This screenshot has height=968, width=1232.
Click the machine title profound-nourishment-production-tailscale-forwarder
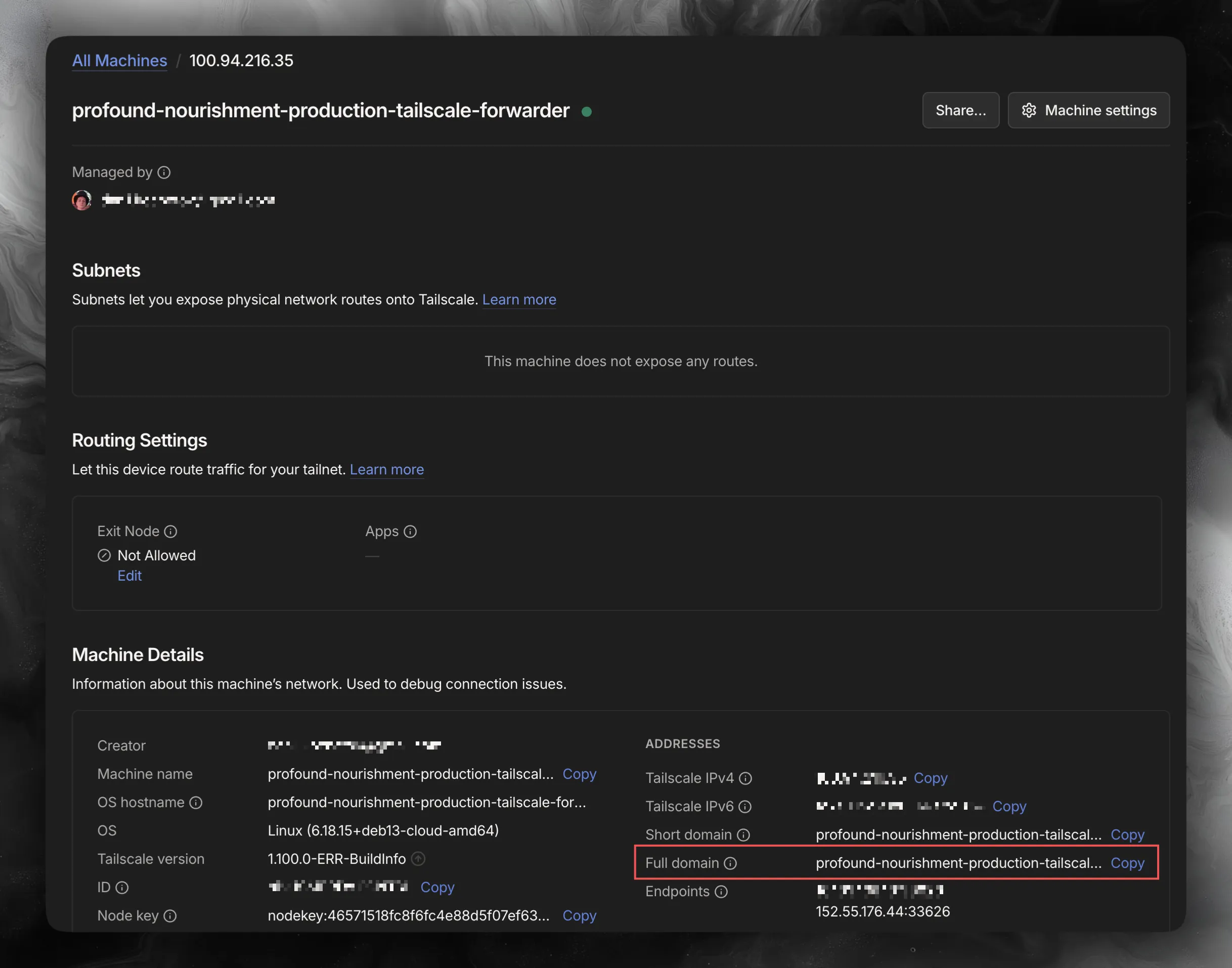[321, 110]
